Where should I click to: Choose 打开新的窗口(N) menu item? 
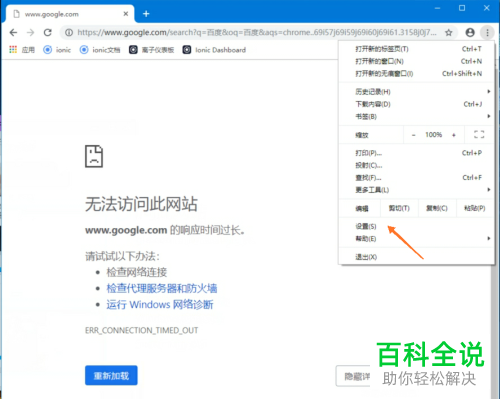416,61
